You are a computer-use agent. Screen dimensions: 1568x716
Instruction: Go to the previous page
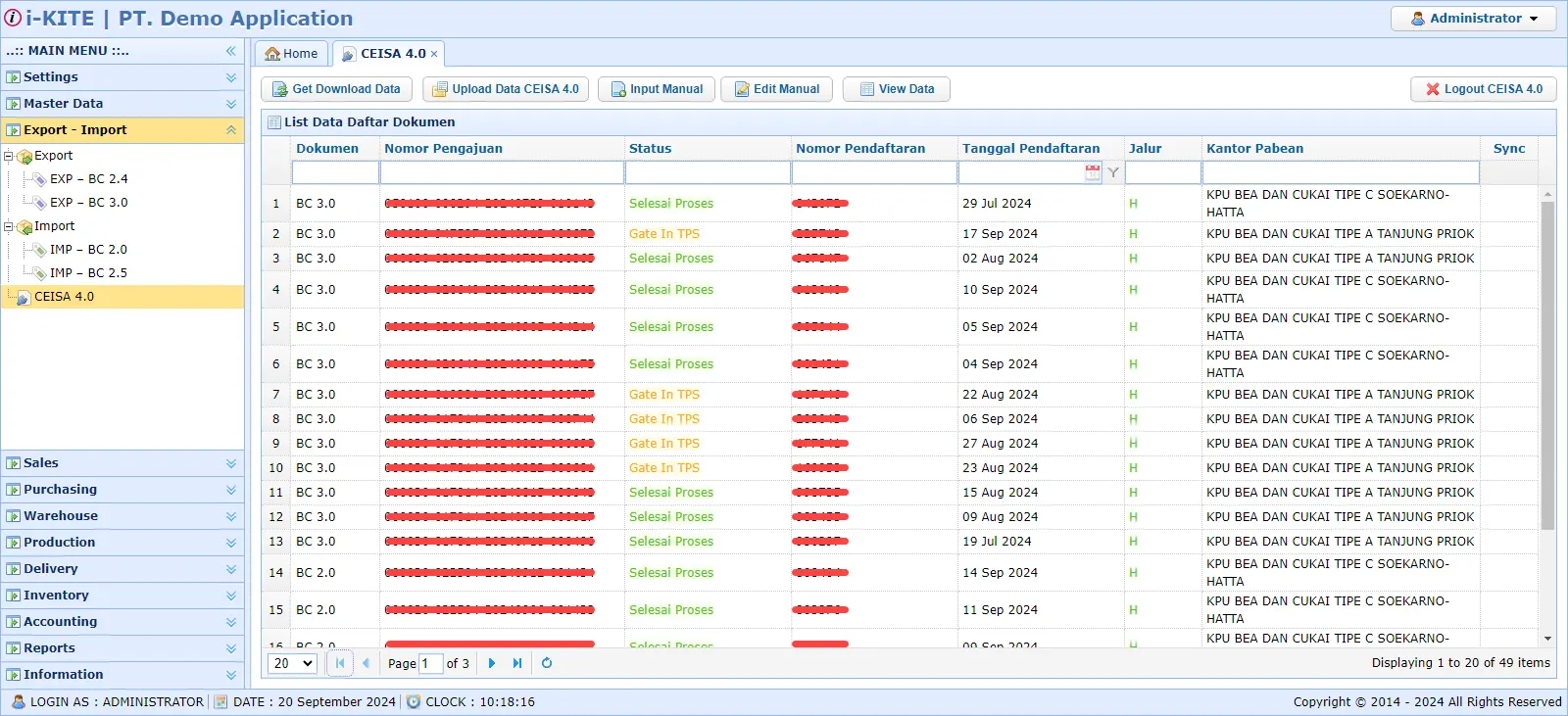[x=366, y=663]
